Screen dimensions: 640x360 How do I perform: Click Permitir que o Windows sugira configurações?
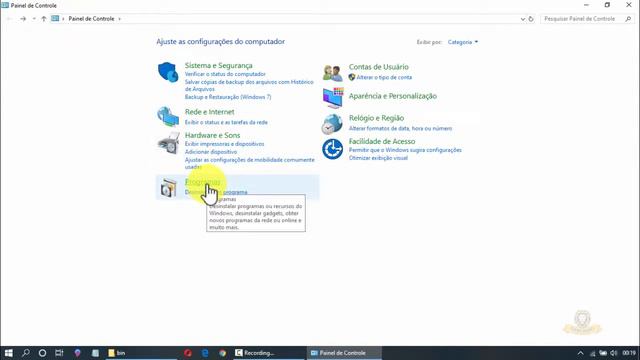[x=405, y=150]
